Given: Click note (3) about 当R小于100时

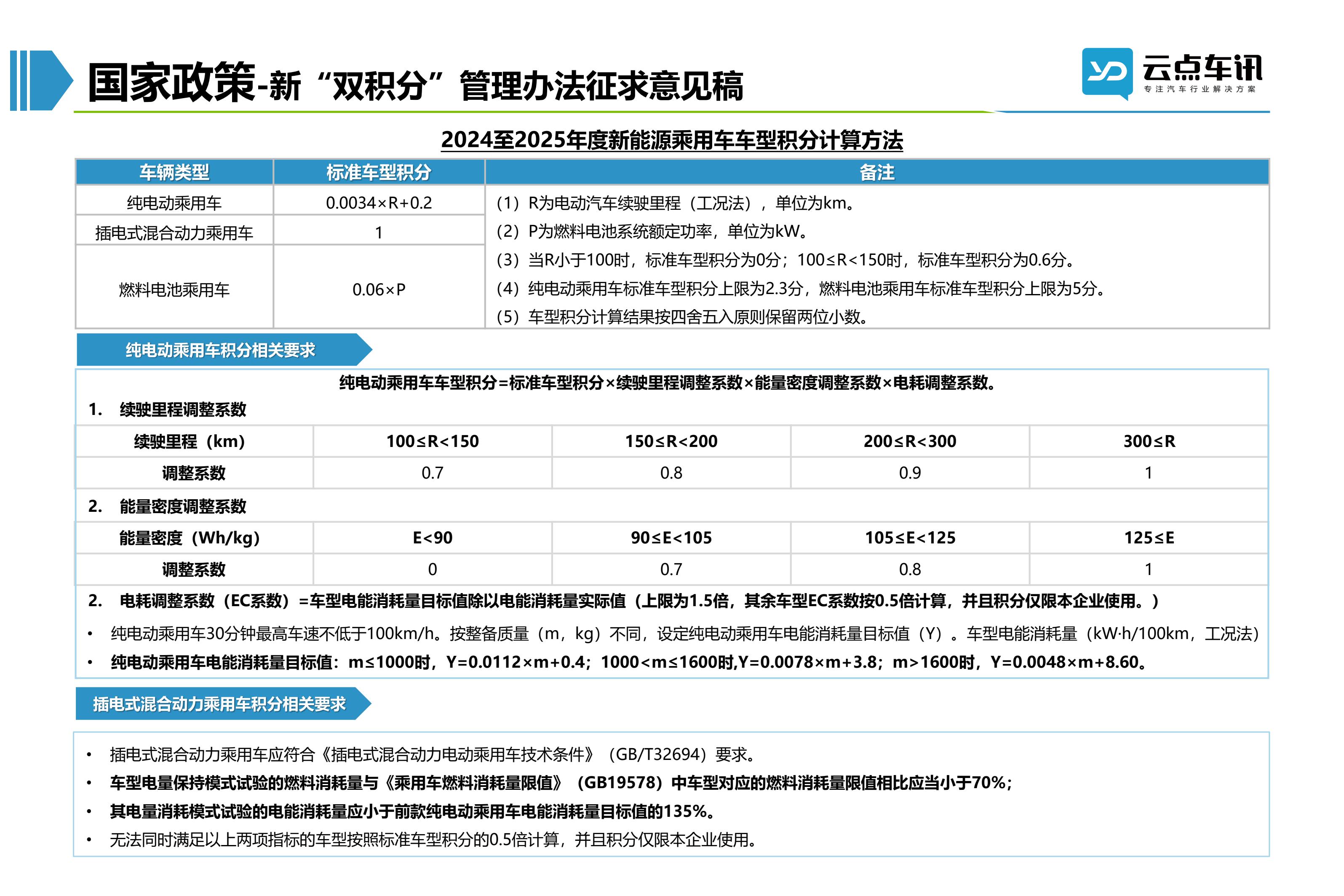Looking at the screenshot, I should tap(786, 260).
